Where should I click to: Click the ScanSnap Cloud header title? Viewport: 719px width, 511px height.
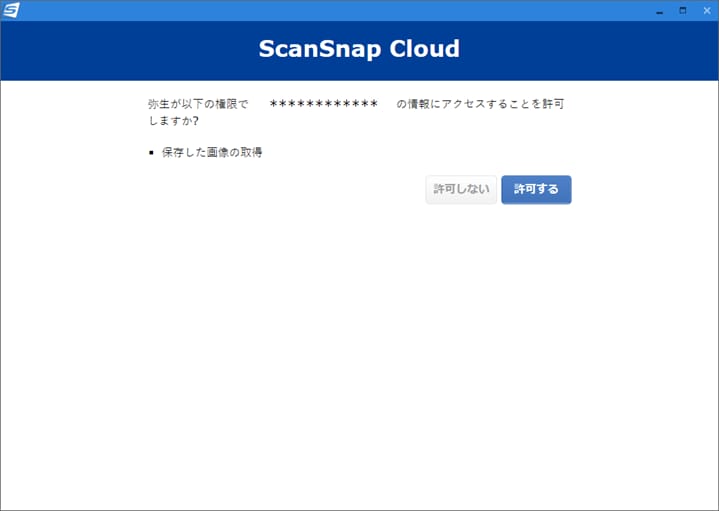click(359, 49)
